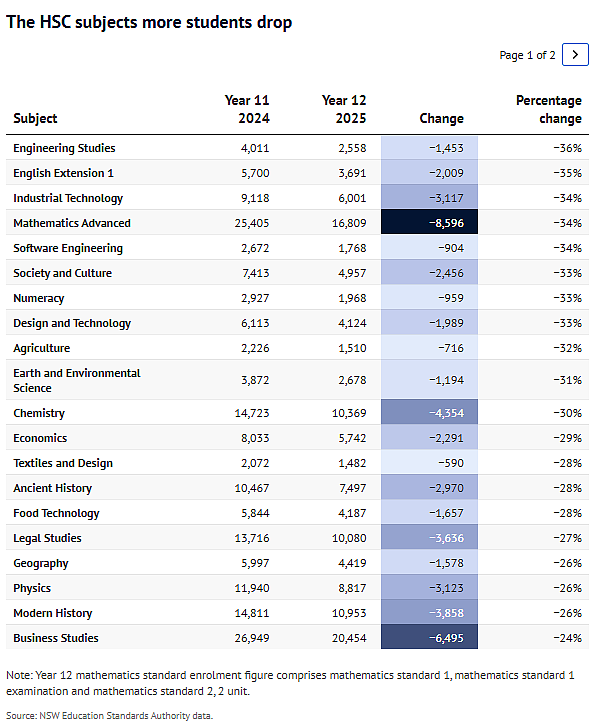Click the Change column header
The image size is (606, 728).
(442, 118)
